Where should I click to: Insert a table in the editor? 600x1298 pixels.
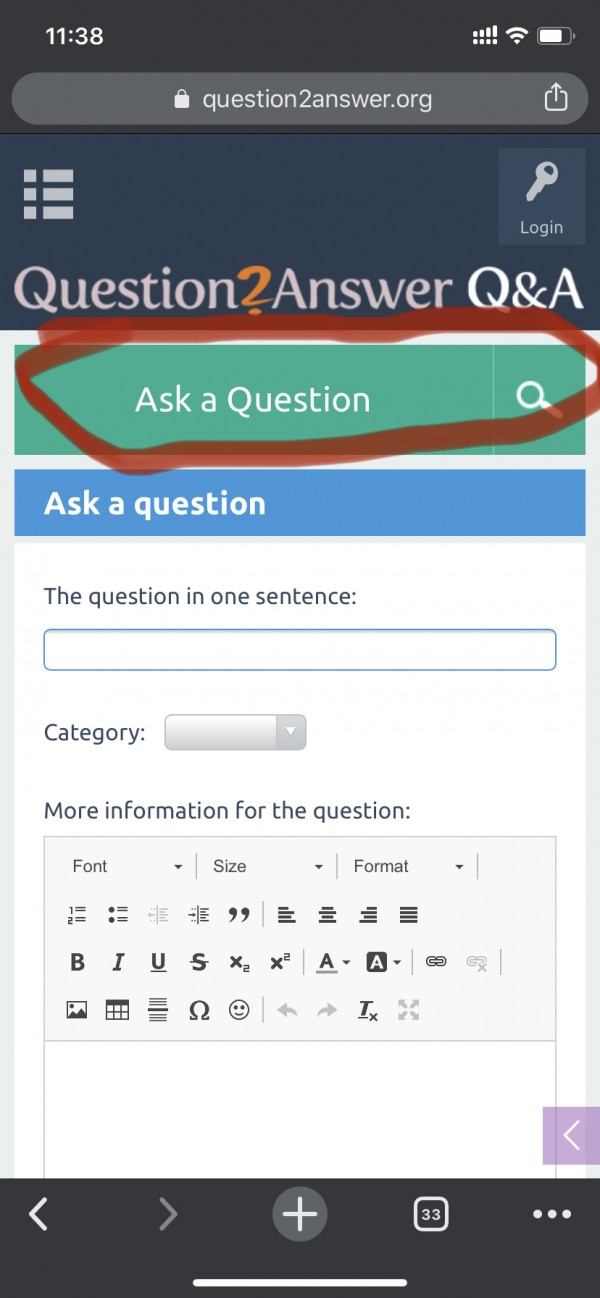pyautogui.click(x=118, y=1010)
